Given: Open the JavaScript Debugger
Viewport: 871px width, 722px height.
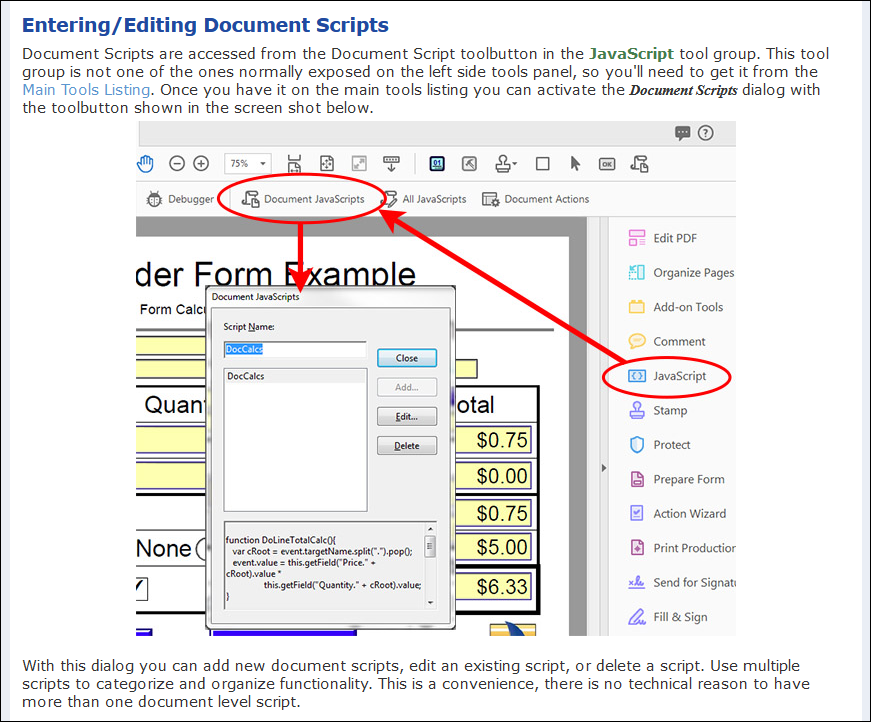Looking at the screenshot, I should pyautogui.click(x=181, y=198).
